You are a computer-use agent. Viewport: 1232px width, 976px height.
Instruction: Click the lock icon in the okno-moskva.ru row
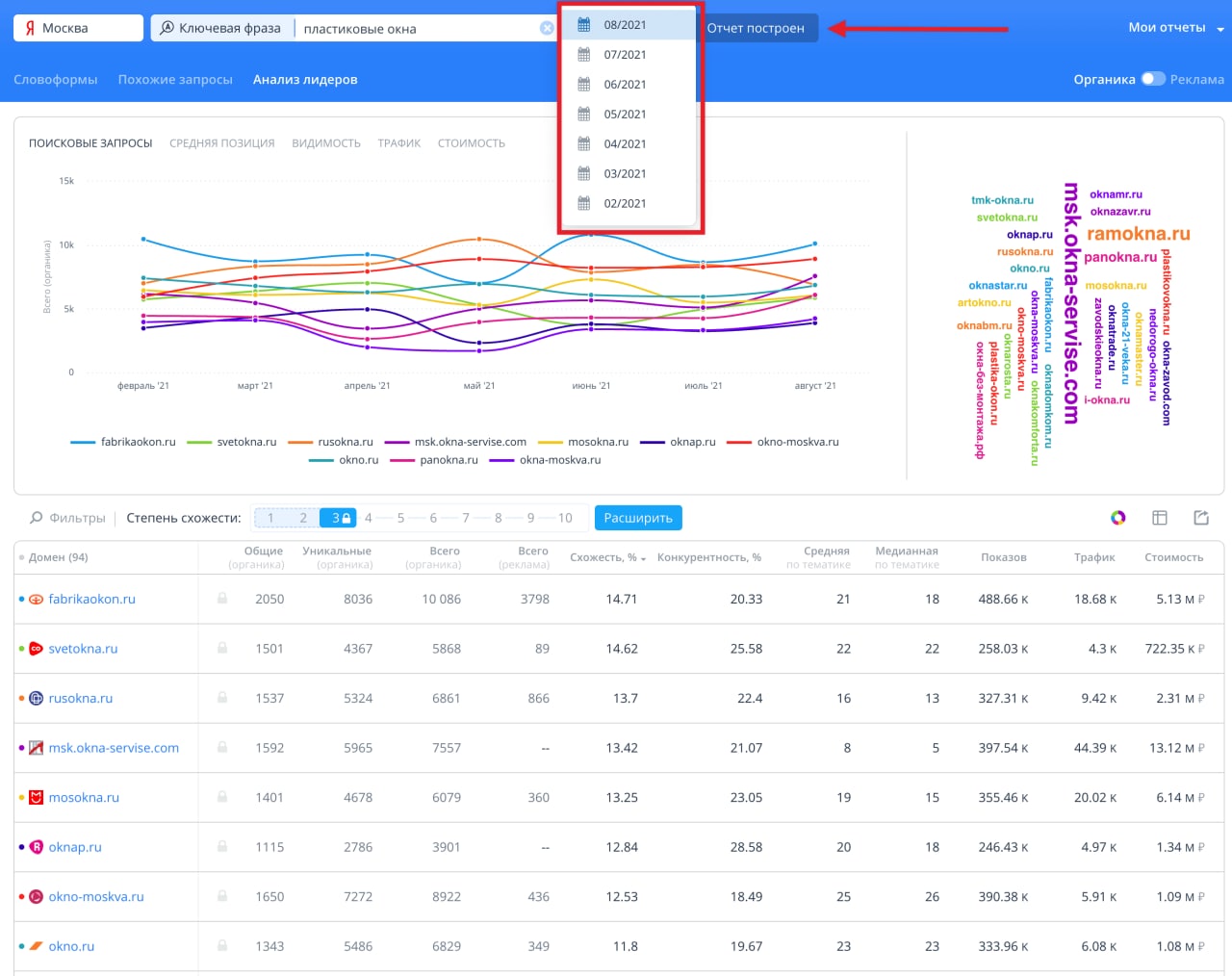click(222, 896)
